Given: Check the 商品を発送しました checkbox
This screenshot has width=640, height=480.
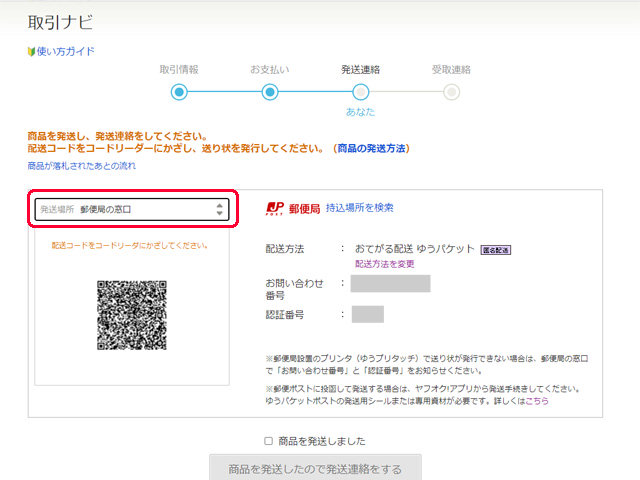Looking at the screenshot, I should click(268, 441).
